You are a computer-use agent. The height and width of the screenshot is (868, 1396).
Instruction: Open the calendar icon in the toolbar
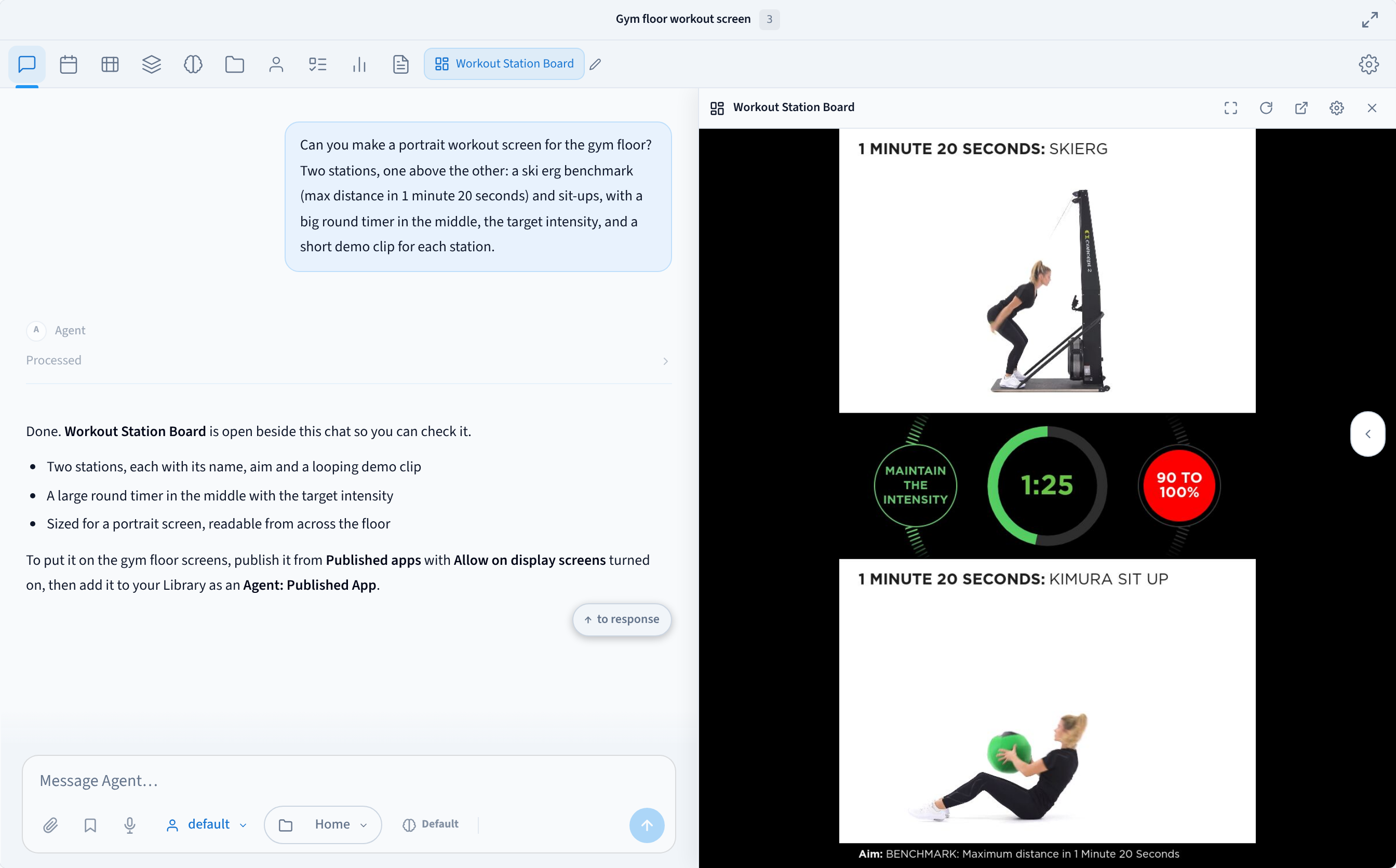(69, 64)
